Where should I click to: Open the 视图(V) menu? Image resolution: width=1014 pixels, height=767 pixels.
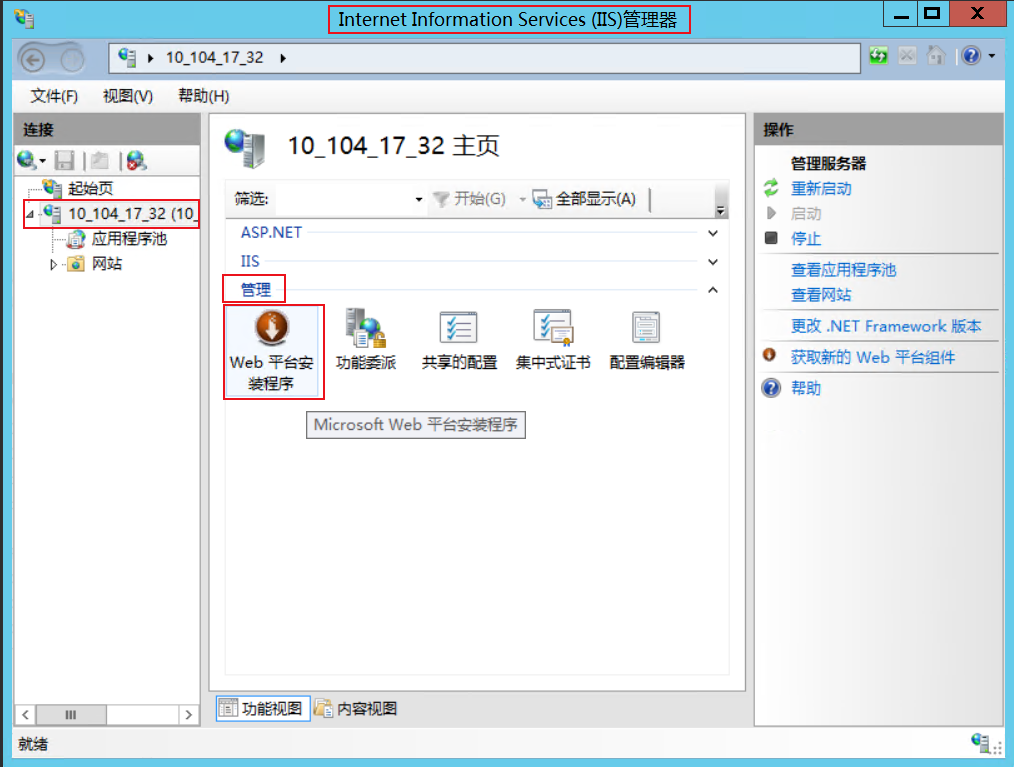click(x=128, y=96)
